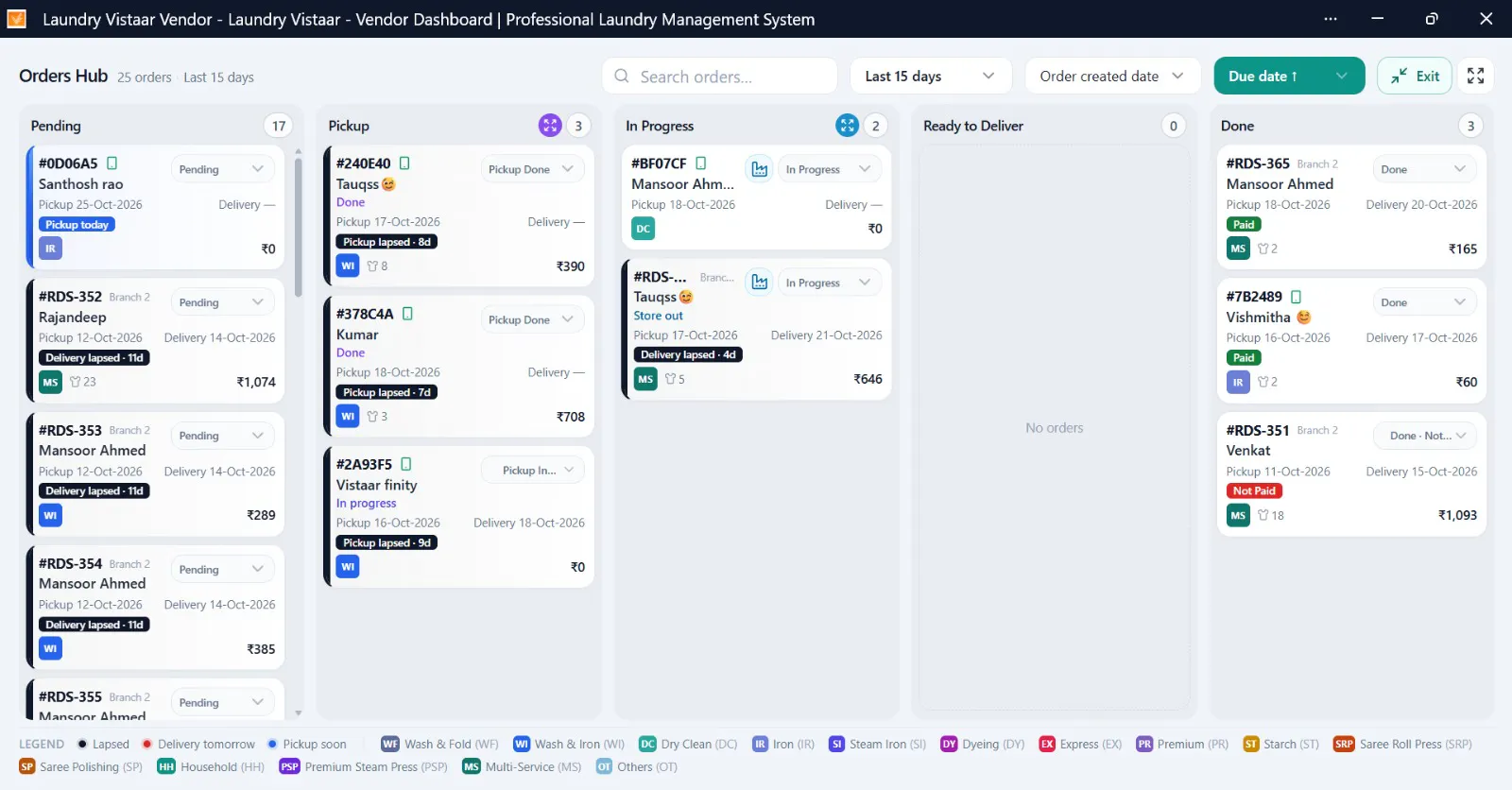Screen dimensions: 1512x790
Task: Toggle fullscreen using the top-right expand icon
Action: [x=1476, y=77]
